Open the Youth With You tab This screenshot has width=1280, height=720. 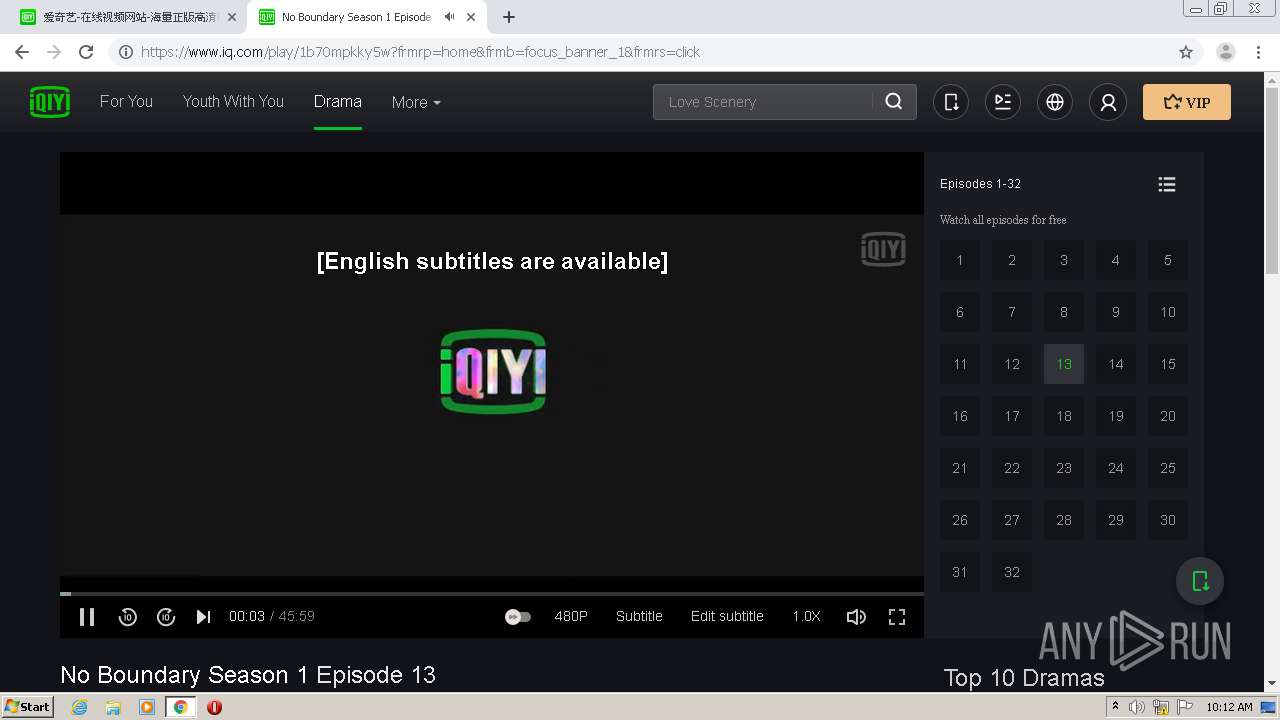(x=233, y=101)
